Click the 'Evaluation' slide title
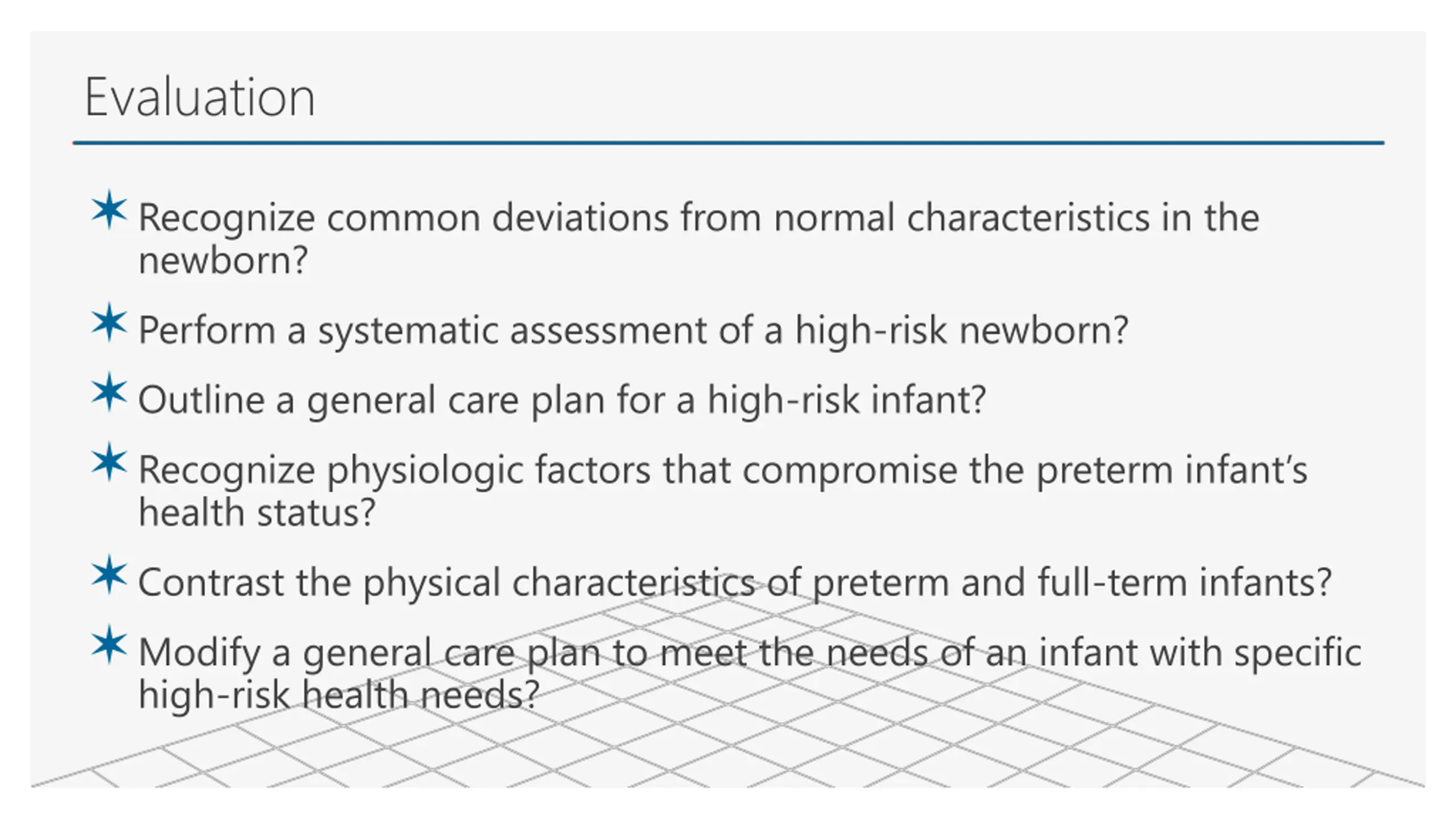 pyautogui.click(x=200, y=97)
